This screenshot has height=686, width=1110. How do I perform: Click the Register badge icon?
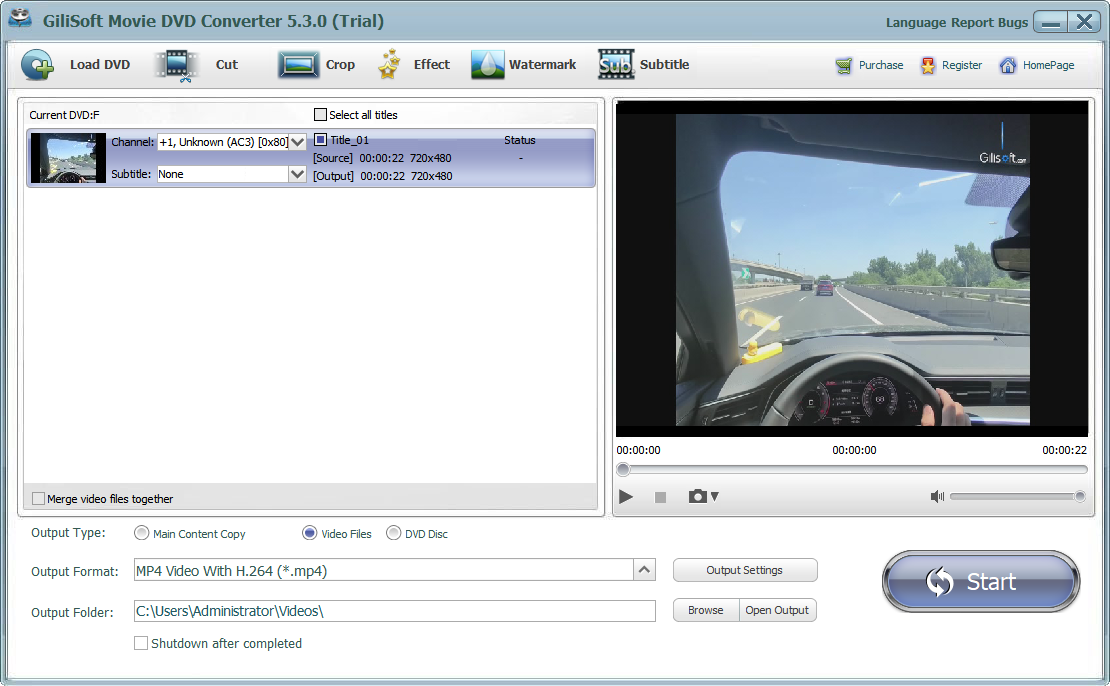927,66
